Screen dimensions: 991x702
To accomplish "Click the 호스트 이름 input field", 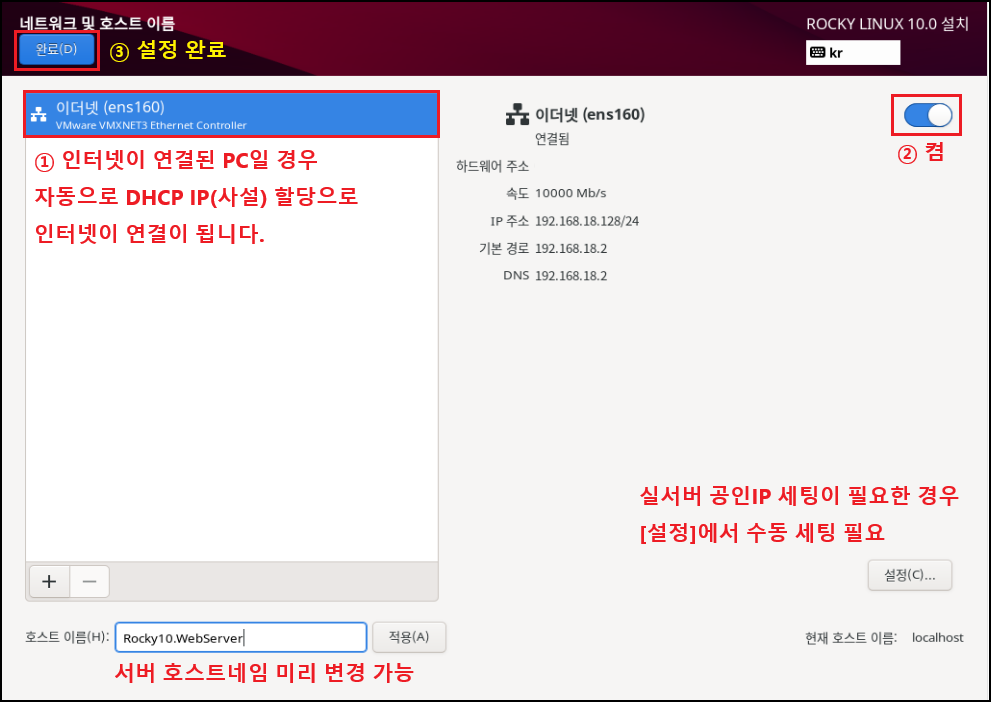I will (241, 638).
